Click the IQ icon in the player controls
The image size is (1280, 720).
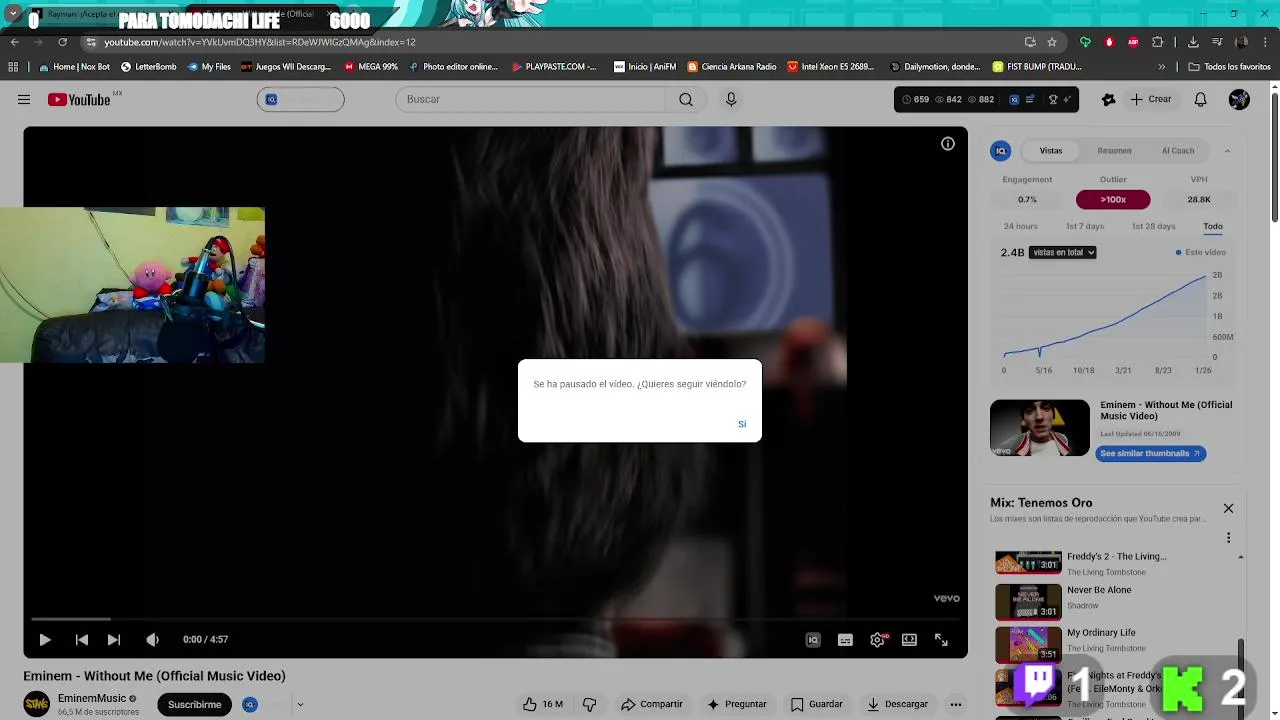[813, 640]
